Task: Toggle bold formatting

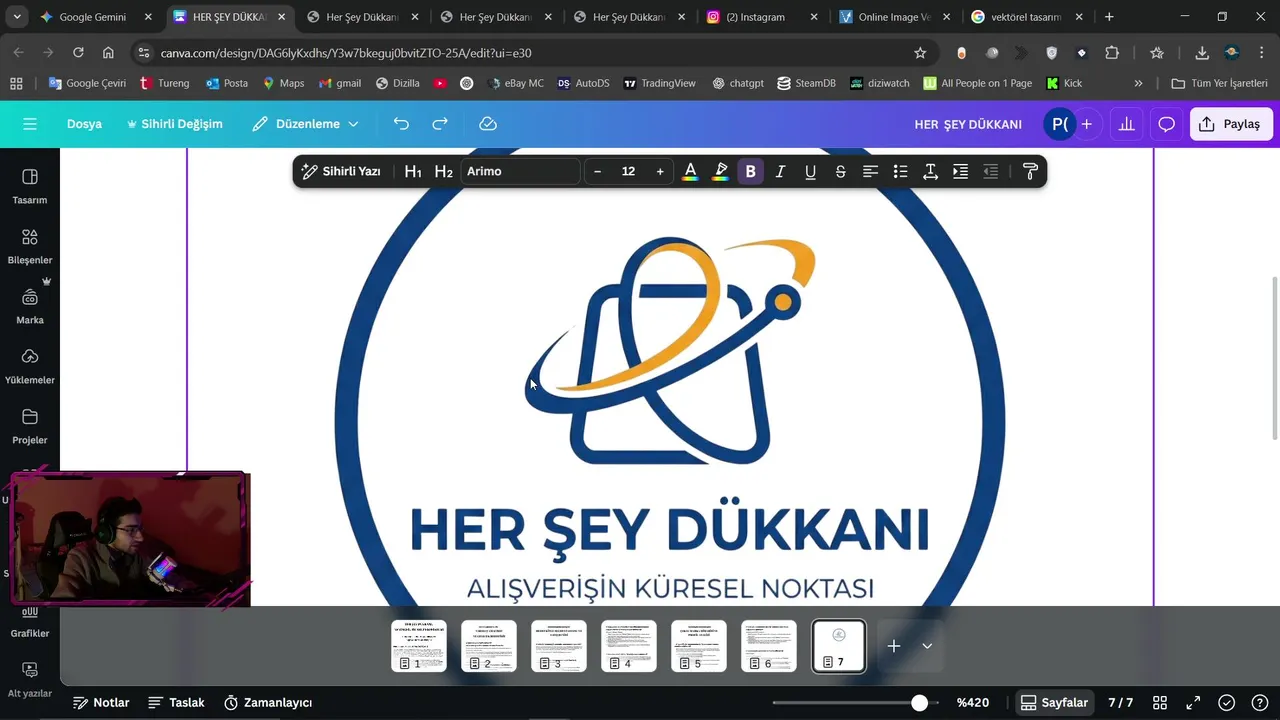Action: coord(750,171)
